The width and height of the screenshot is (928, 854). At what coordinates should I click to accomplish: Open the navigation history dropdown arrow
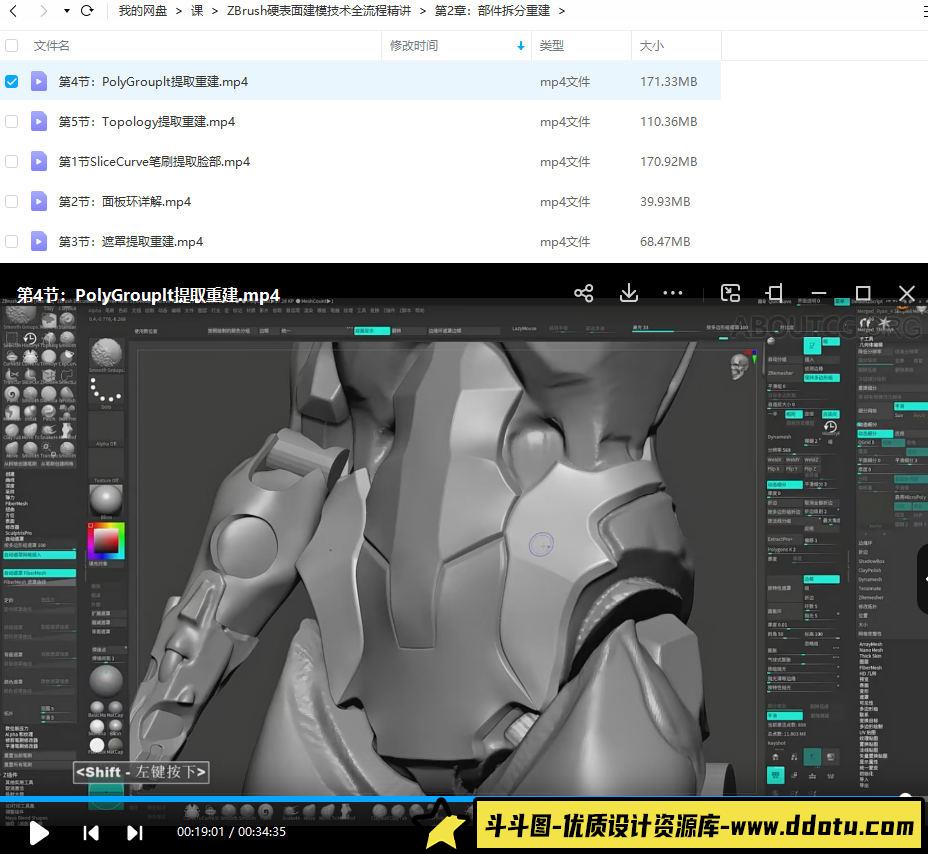click(x=66, y=11)
